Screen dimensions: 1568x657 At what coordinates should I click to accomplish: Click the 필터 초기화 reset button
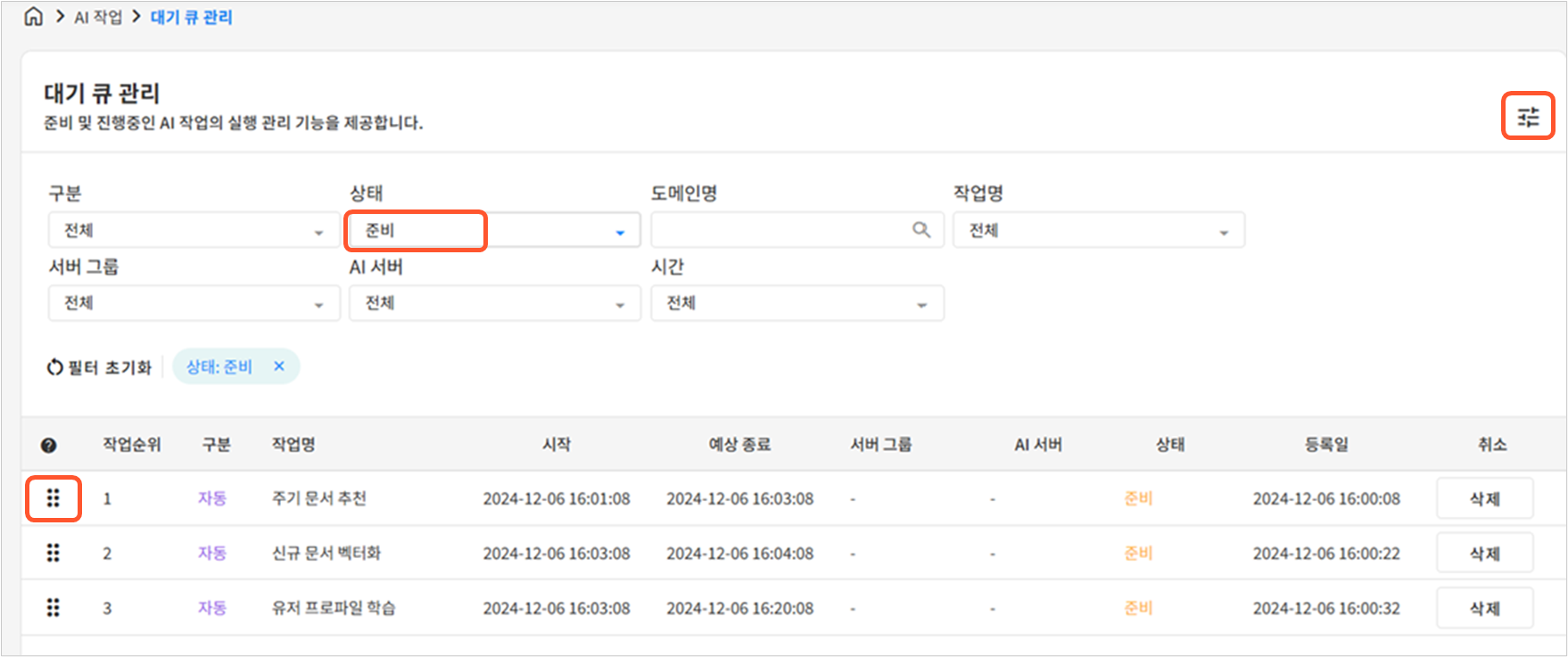pos(99,367)
